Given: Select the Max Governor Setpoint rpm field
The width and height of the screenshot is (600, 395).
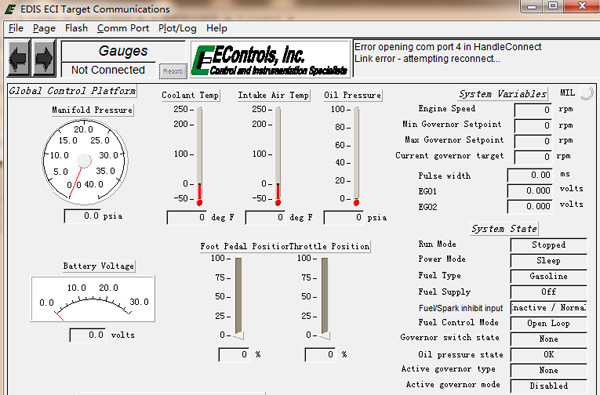Looking at the screenshot, I should [x=533, y=141].
